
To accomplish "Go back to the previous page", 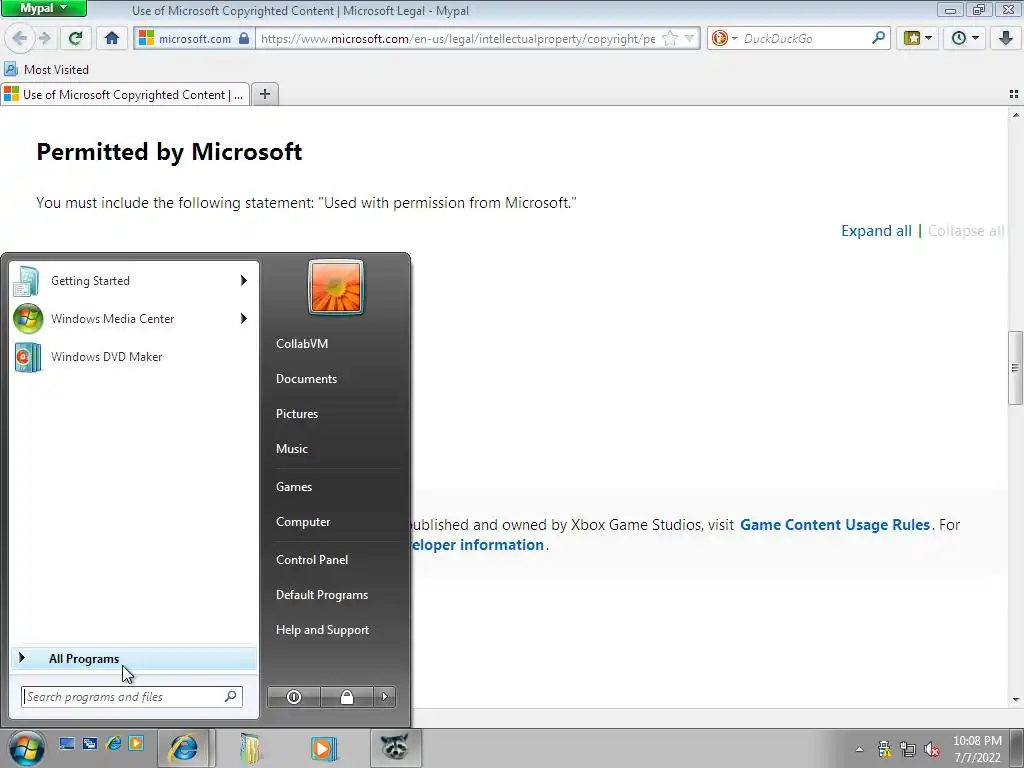I will coord(19,39).
